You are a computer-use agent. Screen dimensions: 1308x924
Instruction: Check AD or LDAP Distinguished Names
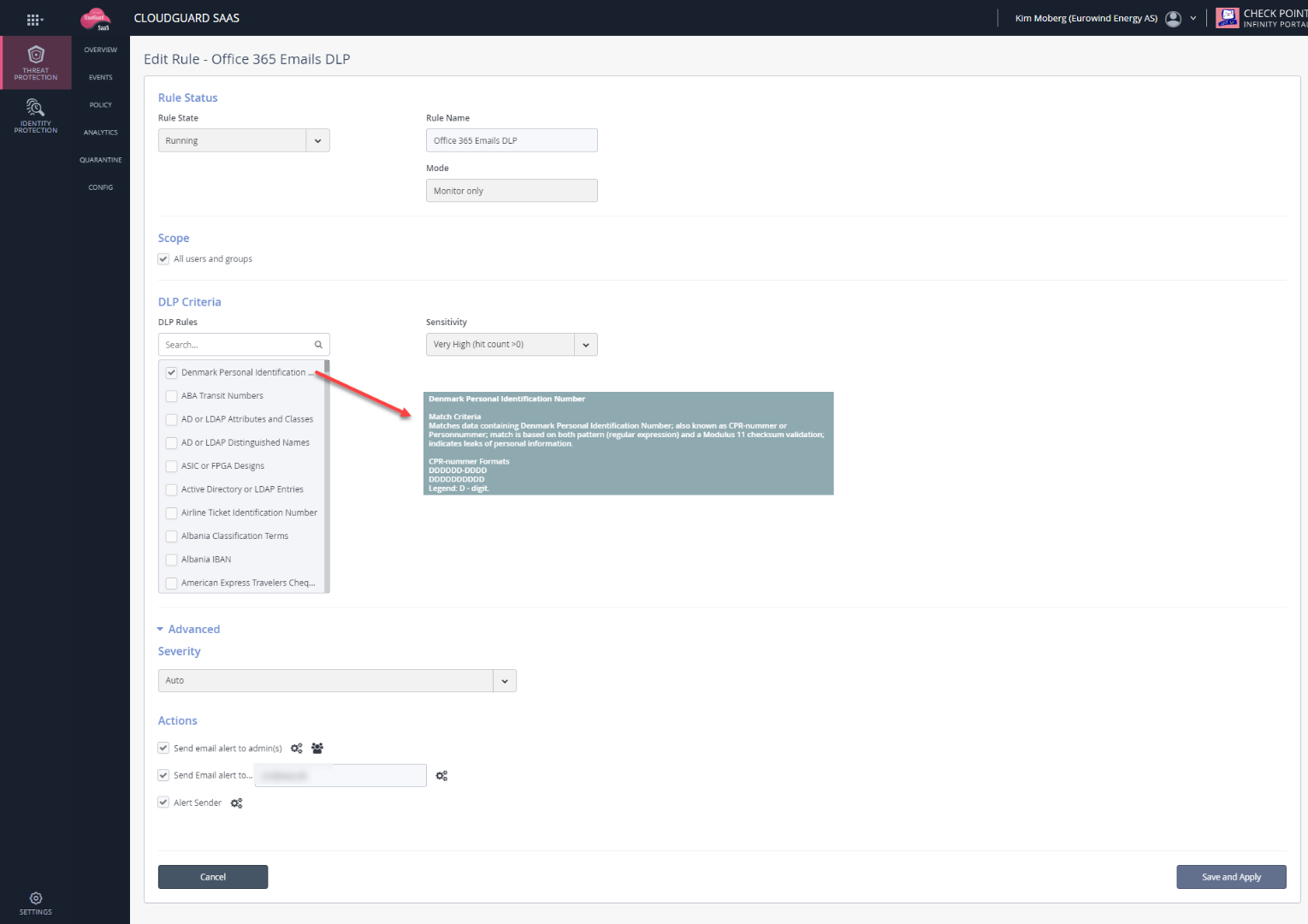[x=171, y=443]
